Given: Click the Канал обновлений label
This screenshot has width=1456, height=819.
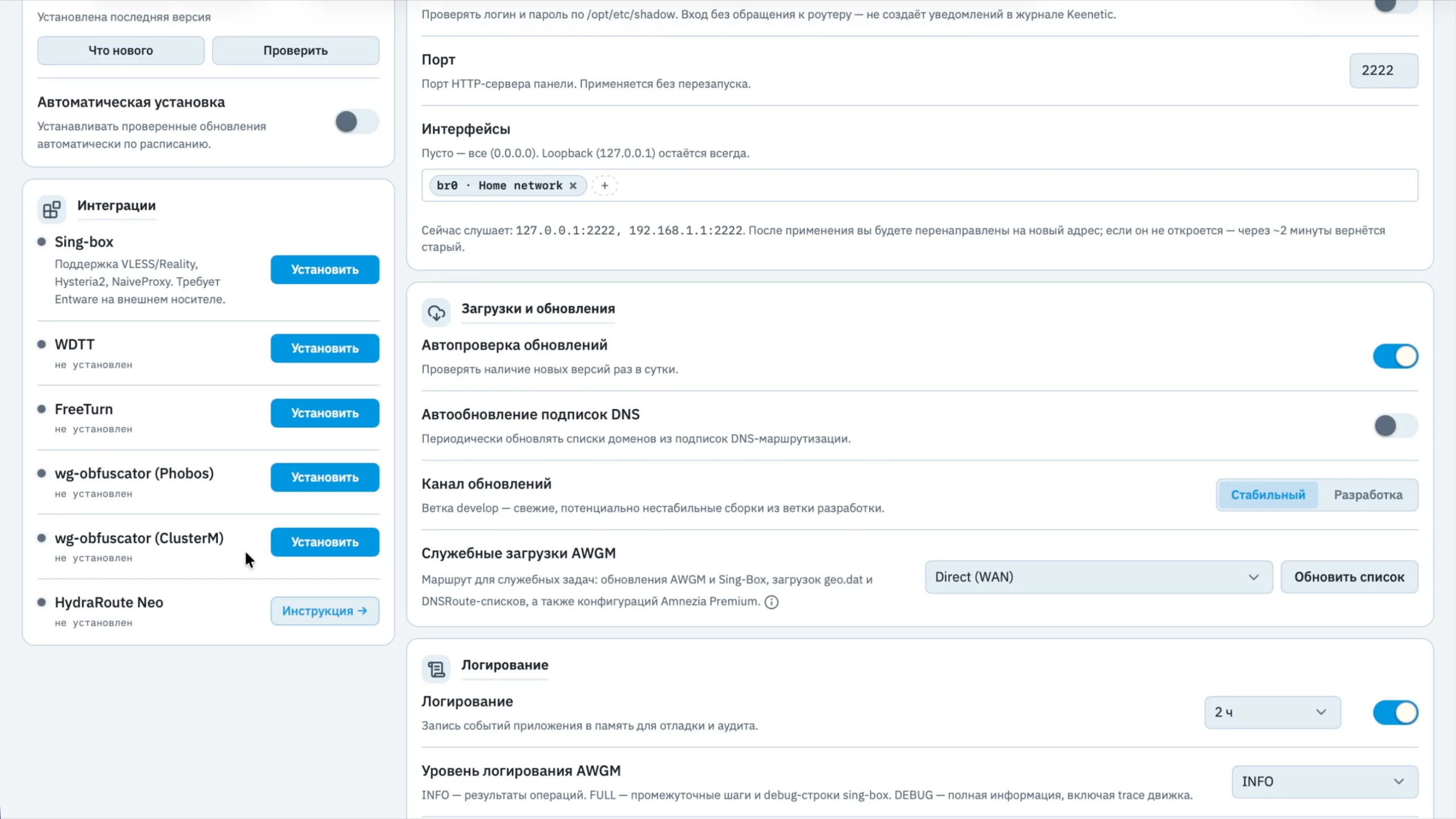Looking at the screenshot, I should point(486,484).
